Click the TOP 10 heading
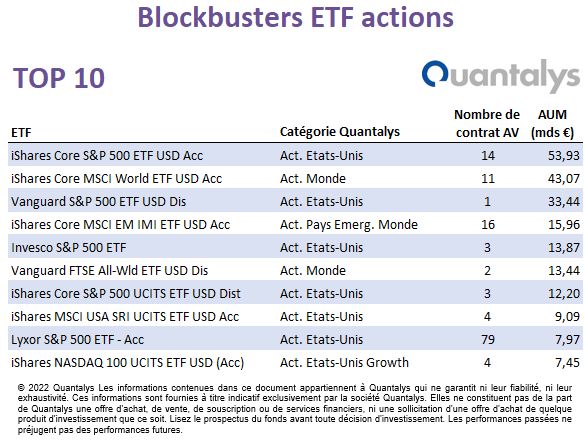 (x=59, y=78)
